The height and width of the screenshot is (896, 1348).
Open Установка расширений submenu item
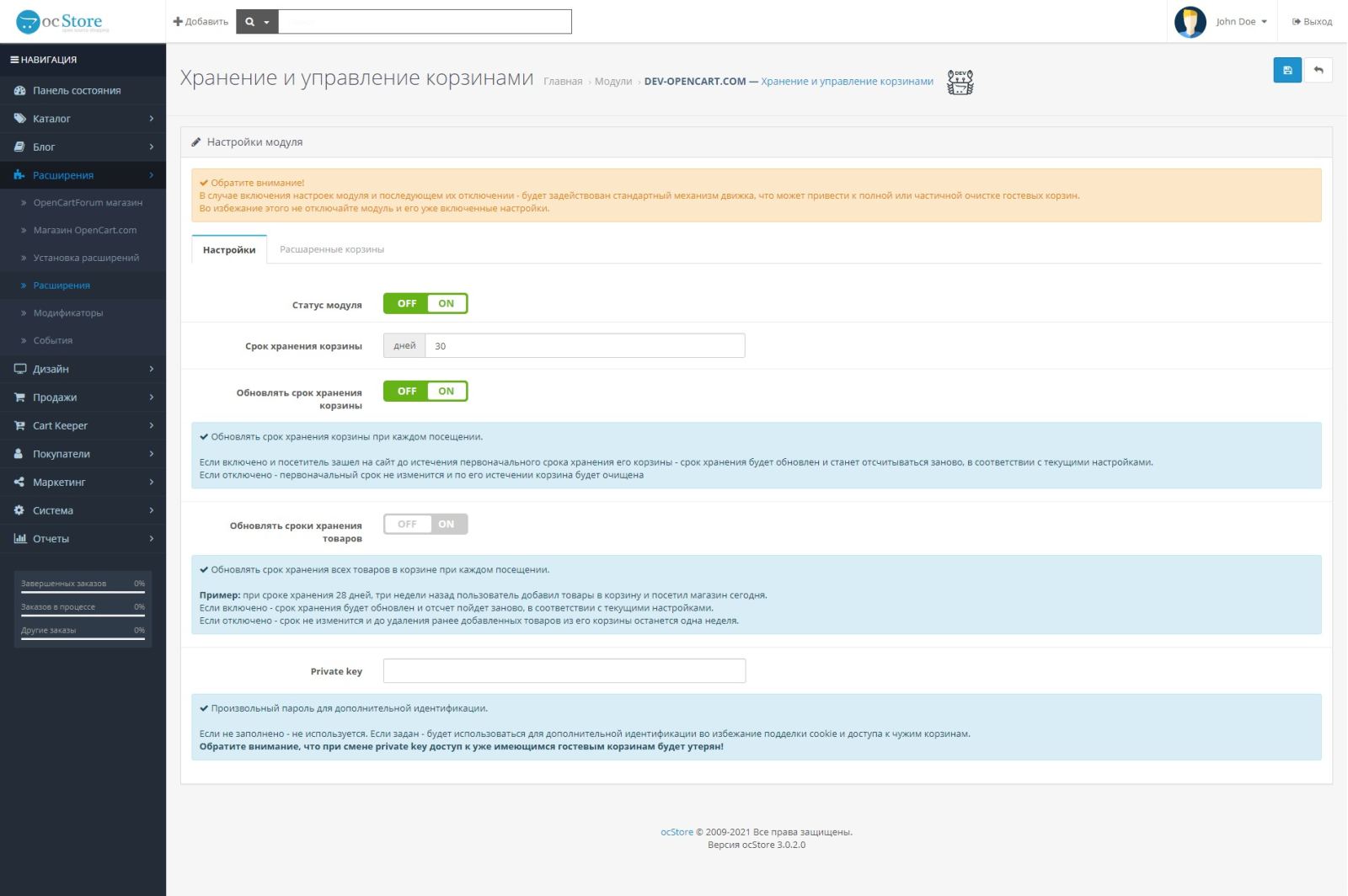pyautogui.click(x=83, y=258)
